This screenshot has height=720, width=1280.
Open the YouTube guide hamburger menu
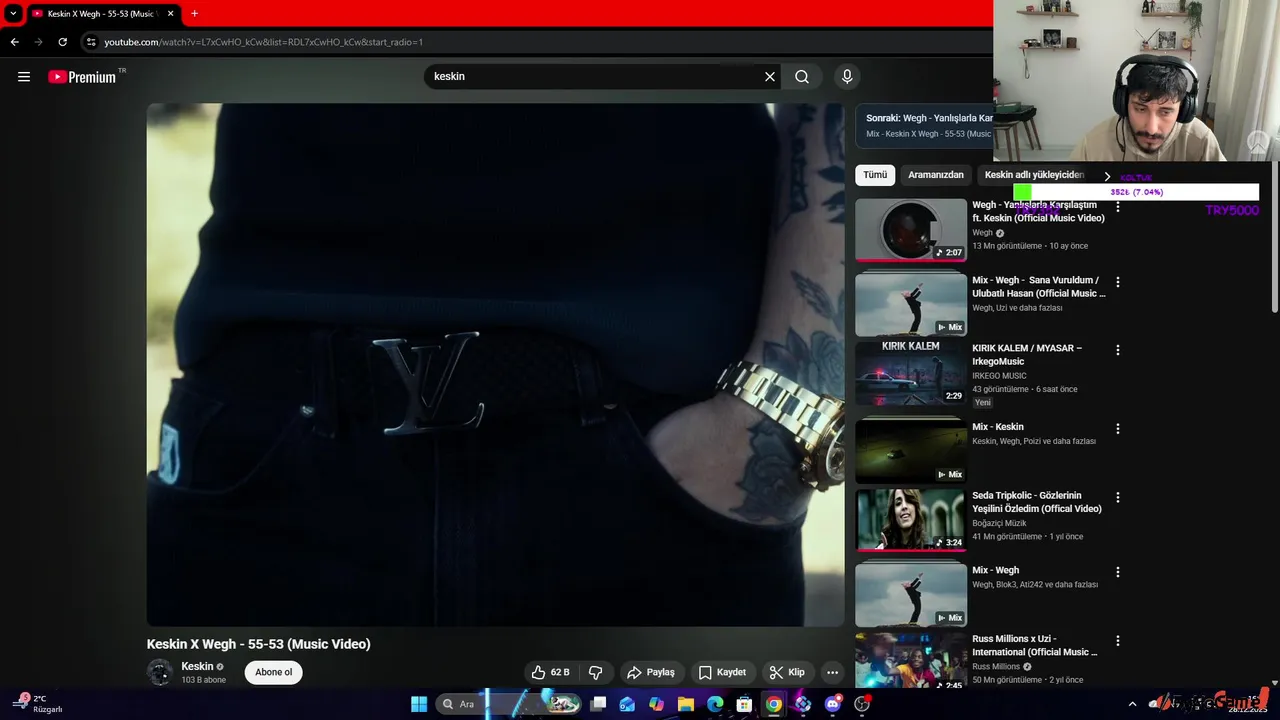click(x=24, y=77)
